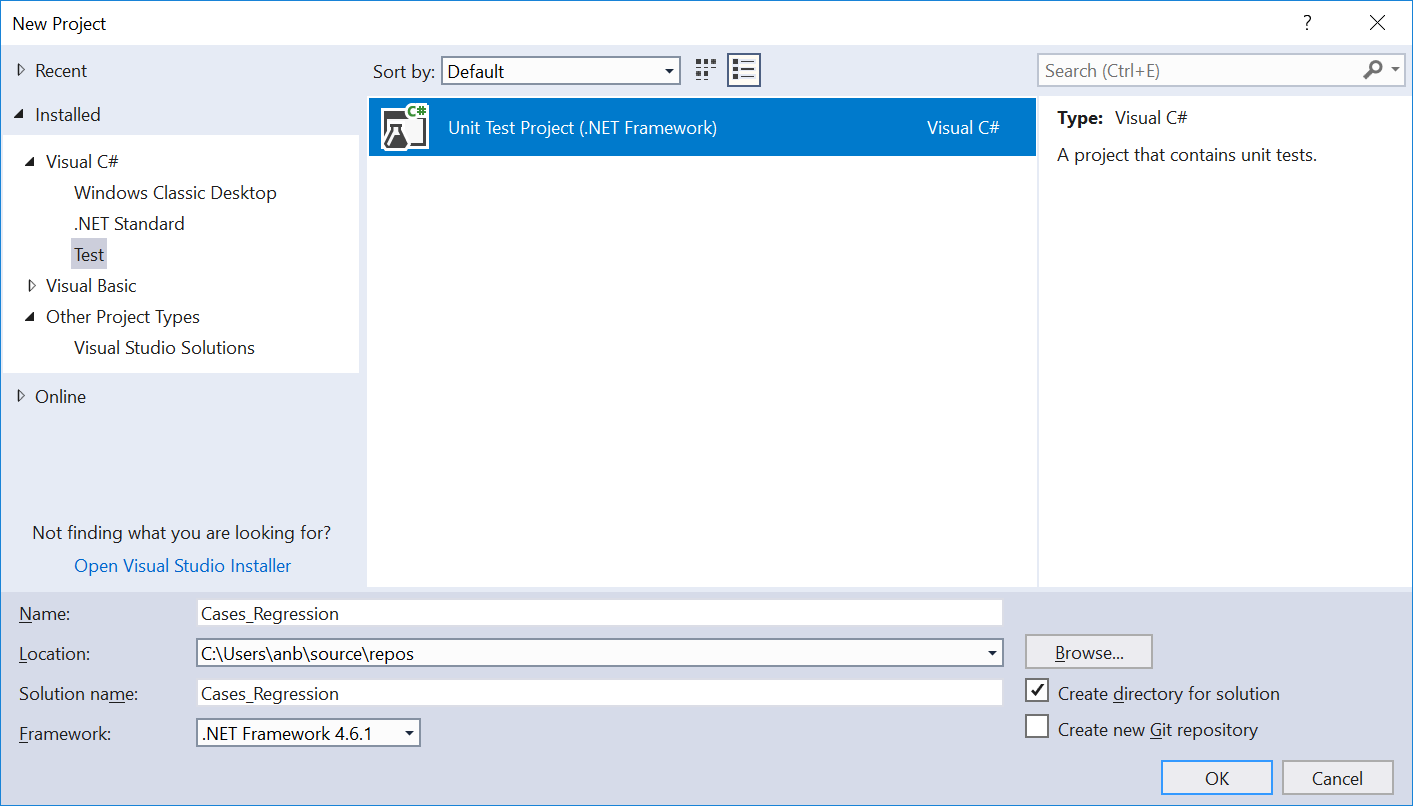1413x806 pixels.
Task: Switch to medium icons list view
Action: pos(743,70)
